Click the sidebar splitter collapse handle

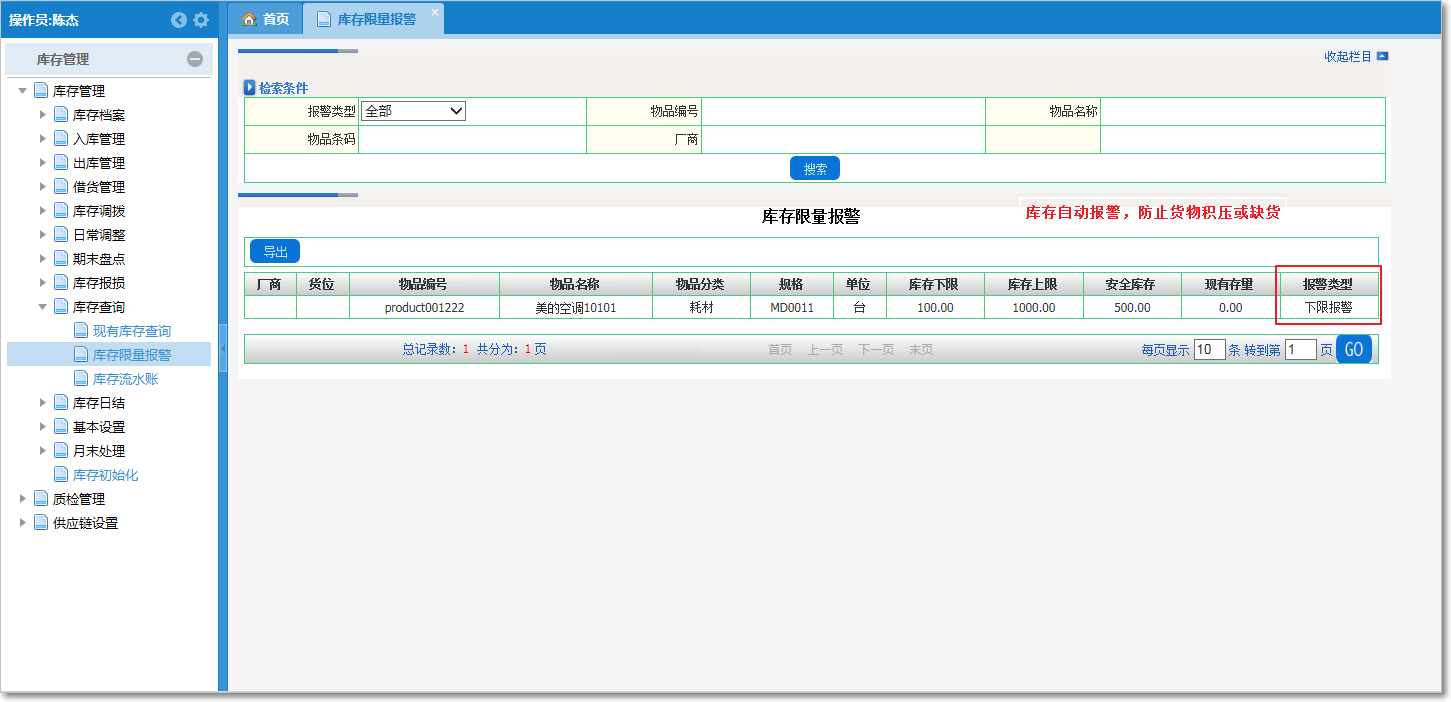[223, 347]
